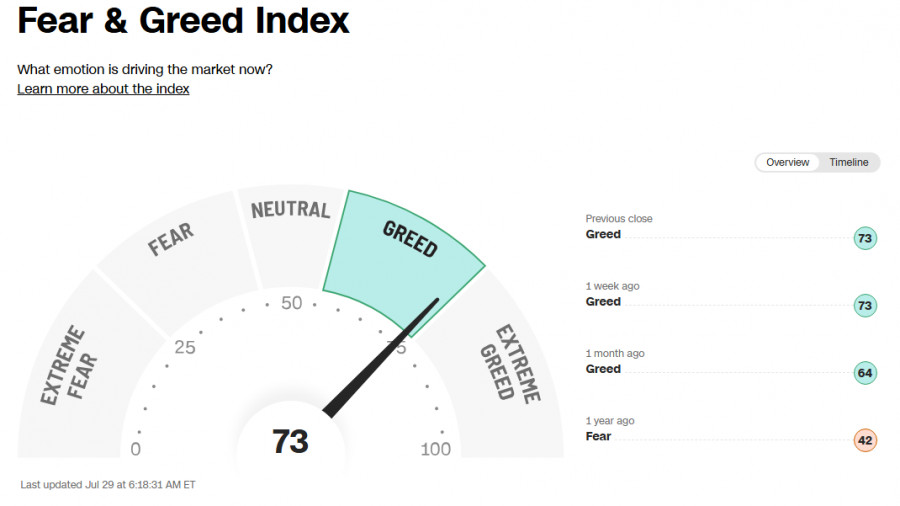Open the 'Learn more about the index' link
Viewport: 900px width, 506px height.
coord(103,89)
